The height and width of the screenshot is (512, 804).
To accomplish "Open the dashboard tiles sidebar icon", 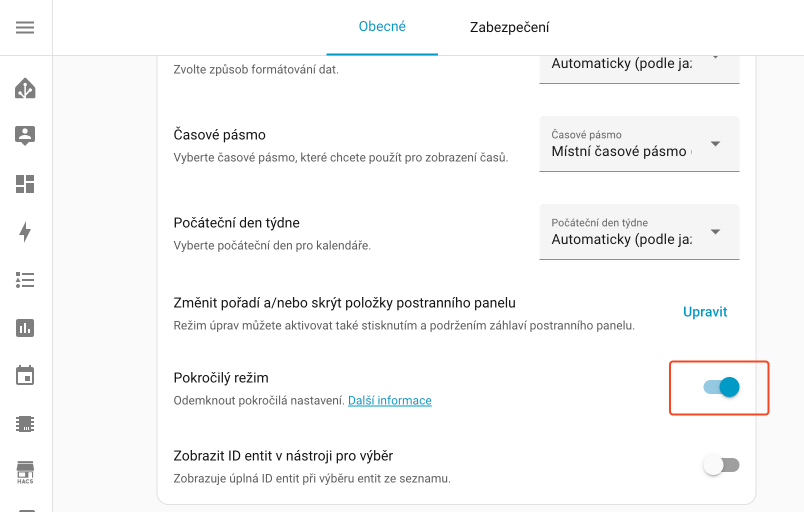I will point(25,184).
